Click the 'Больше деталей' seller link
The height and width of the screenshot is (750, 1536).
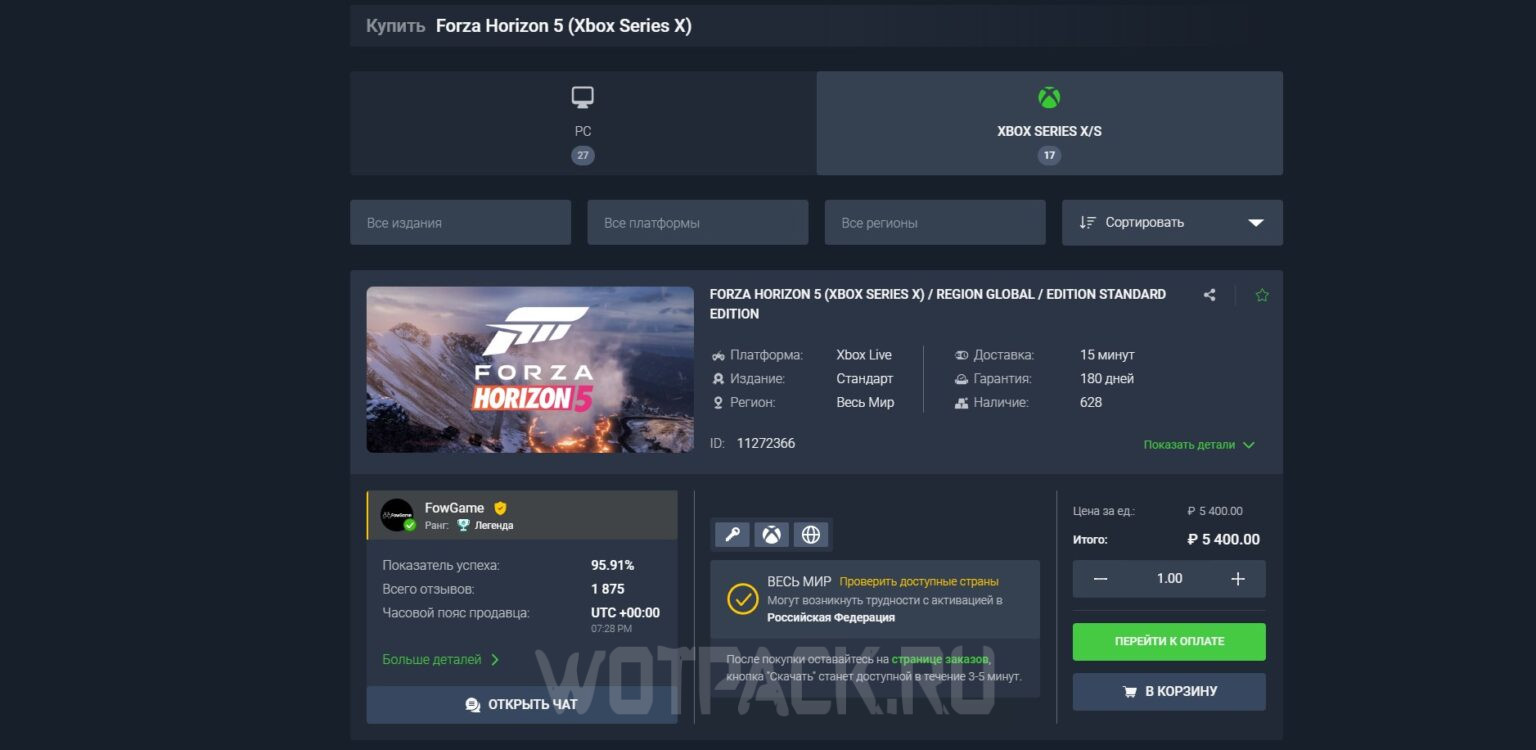click(x=441, y=660)
